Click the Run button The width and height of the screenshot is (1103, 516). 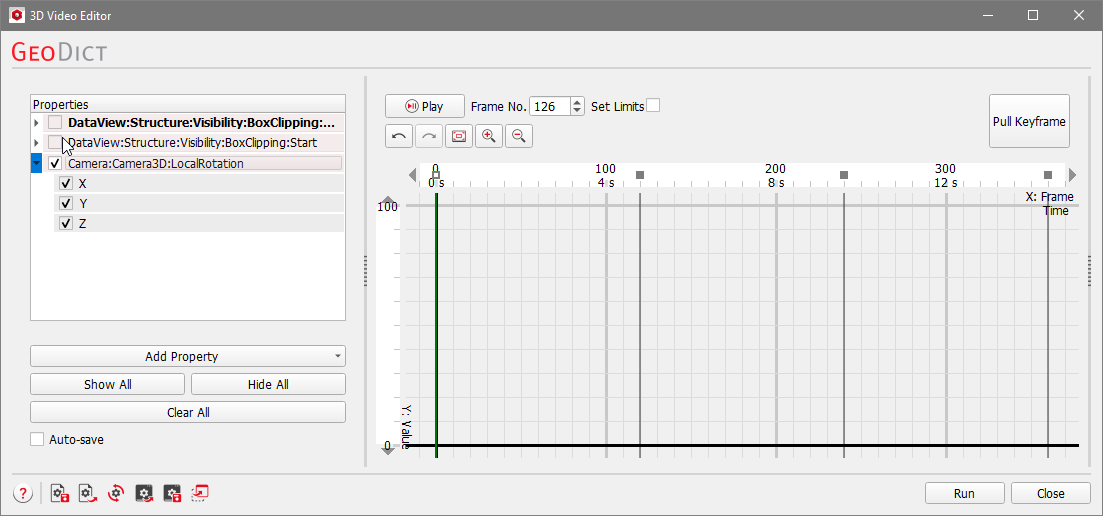[x=964, y=493]
